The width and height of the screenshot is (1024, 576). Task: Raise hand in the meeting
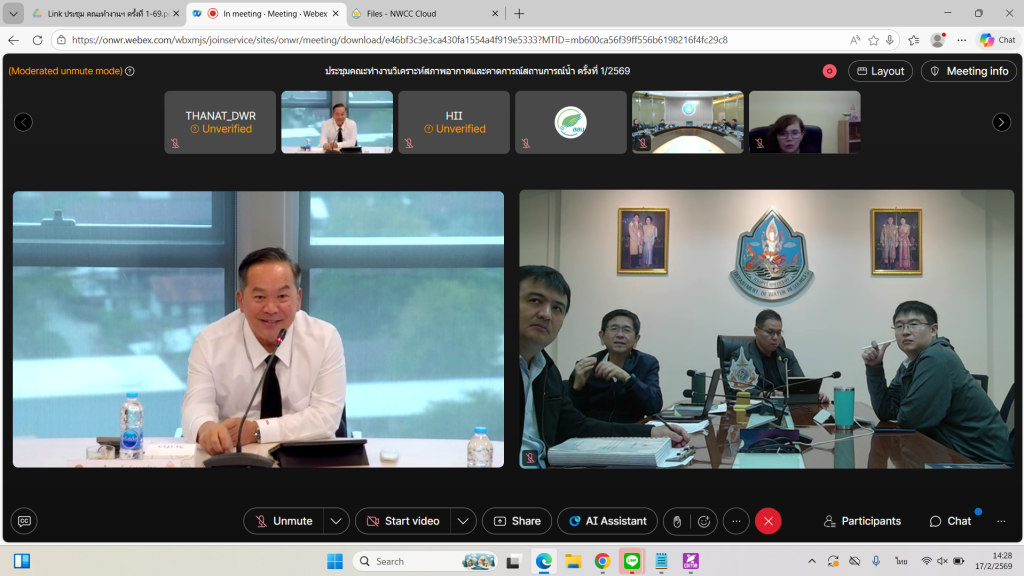click(x=677, y=521)
